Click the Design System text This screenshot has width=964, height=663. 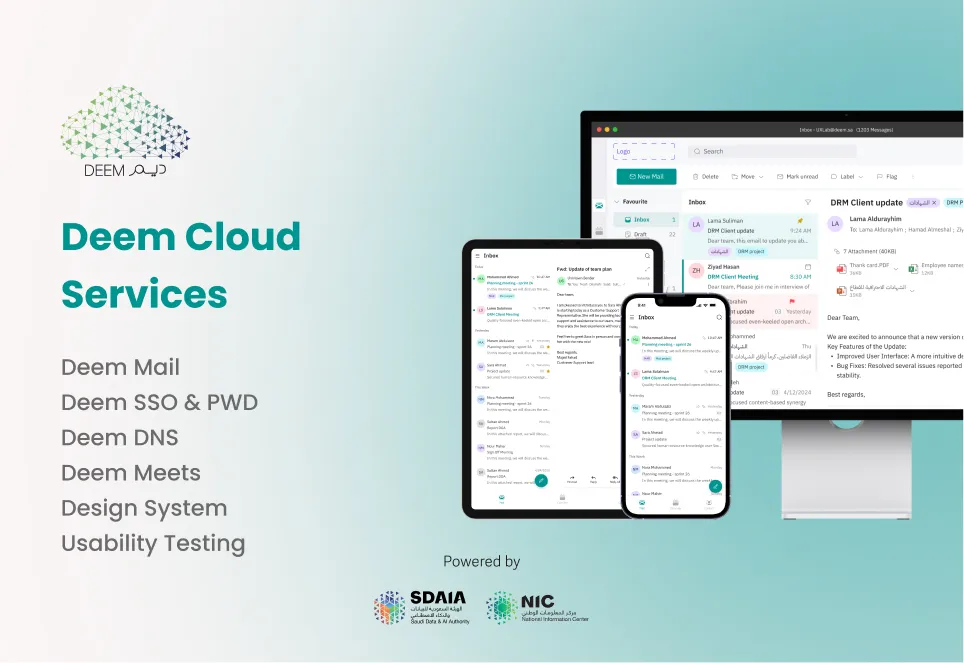tap(144, 509)
